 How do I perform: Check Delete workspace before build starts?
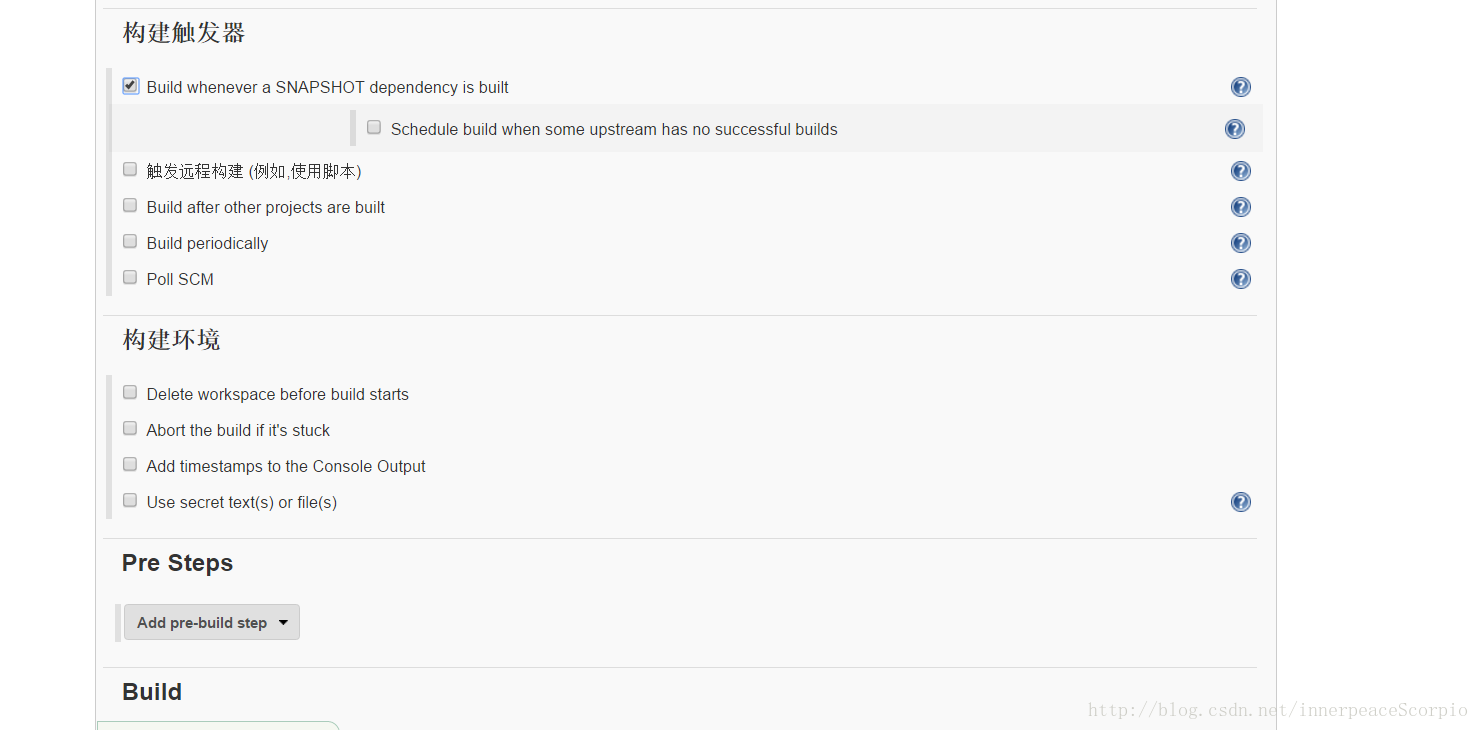point(130,392)
